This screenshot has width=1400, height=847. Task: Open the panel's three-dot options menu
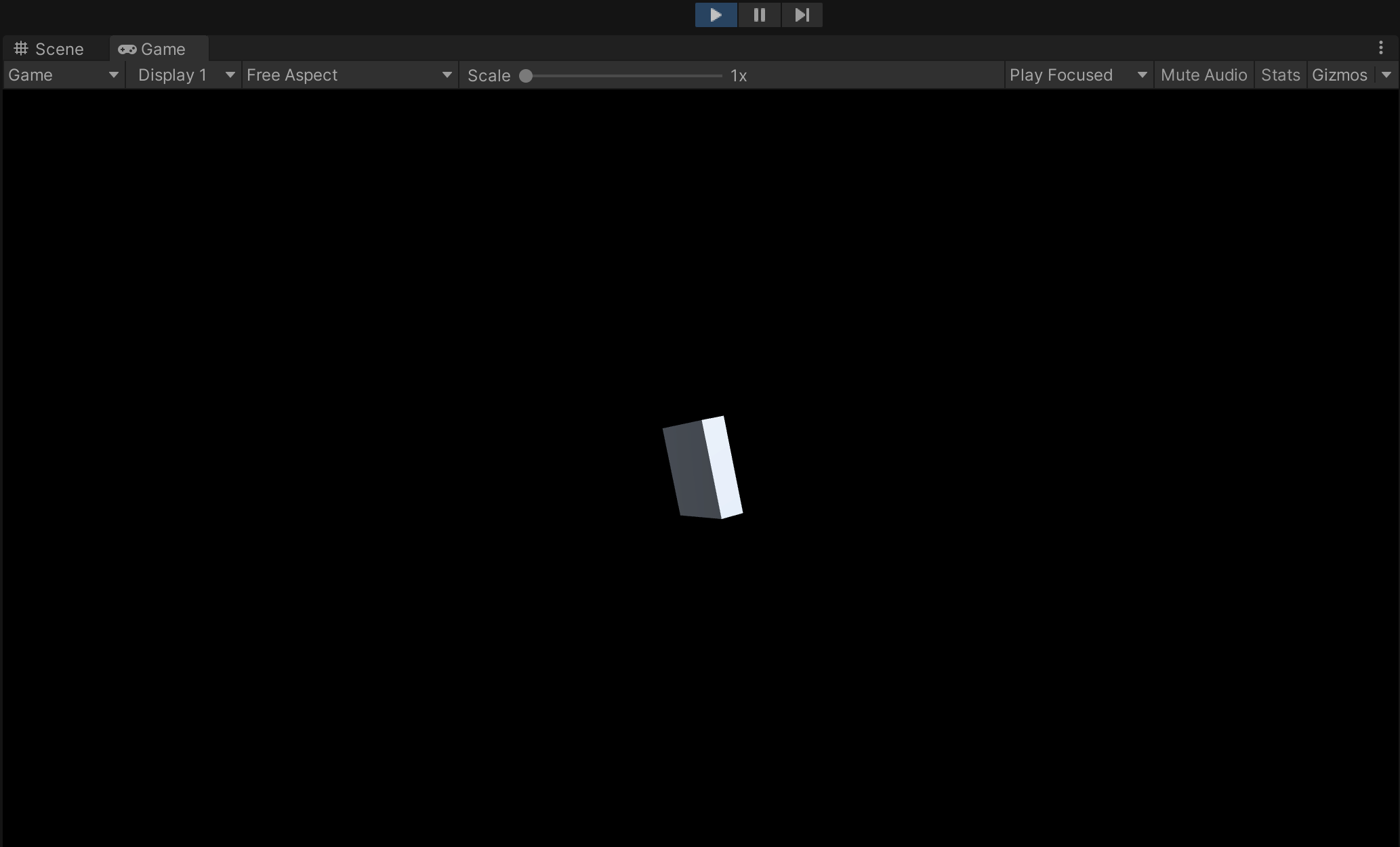click(1380, 47)
